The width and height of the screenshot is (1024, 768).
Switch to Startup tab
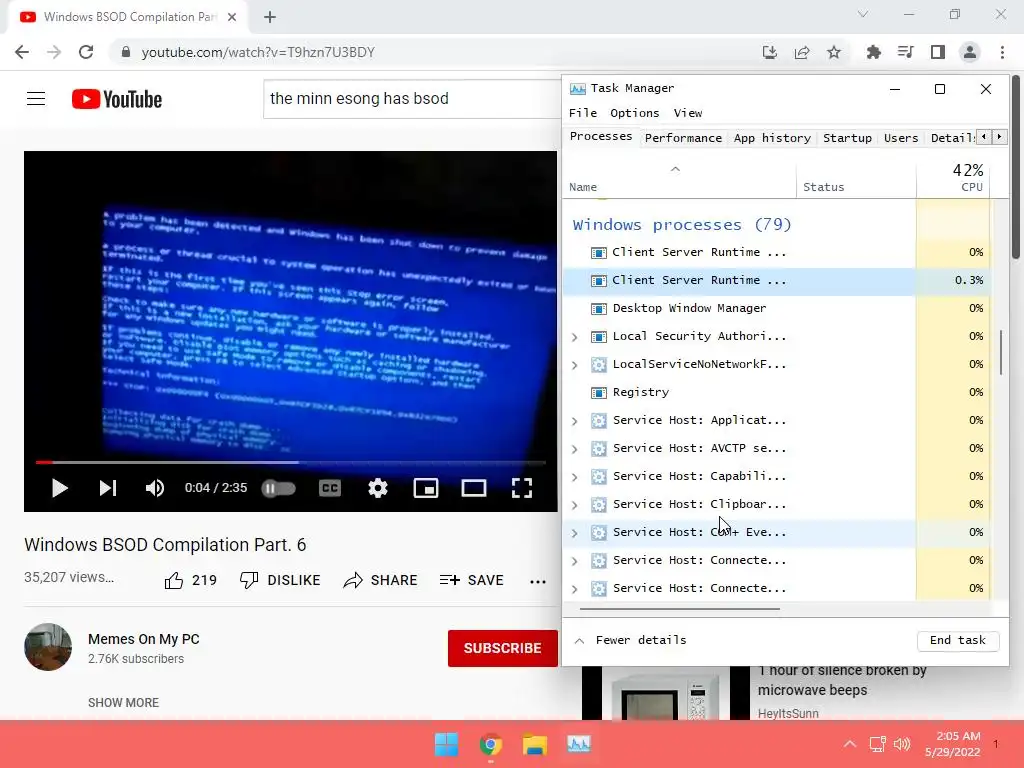(x=847, y=138)
